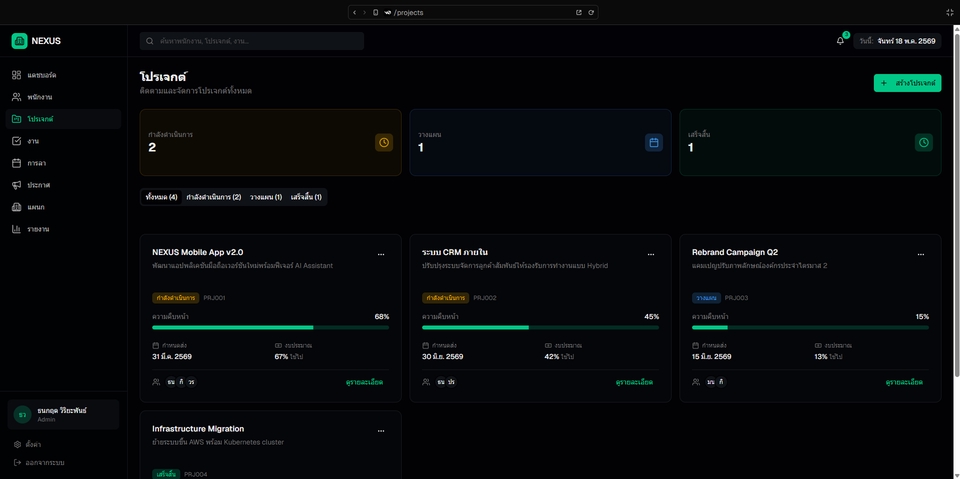Open options menu on Rebrand Campaign Q2 card
960x479 pixels.
tap(921, 254)
